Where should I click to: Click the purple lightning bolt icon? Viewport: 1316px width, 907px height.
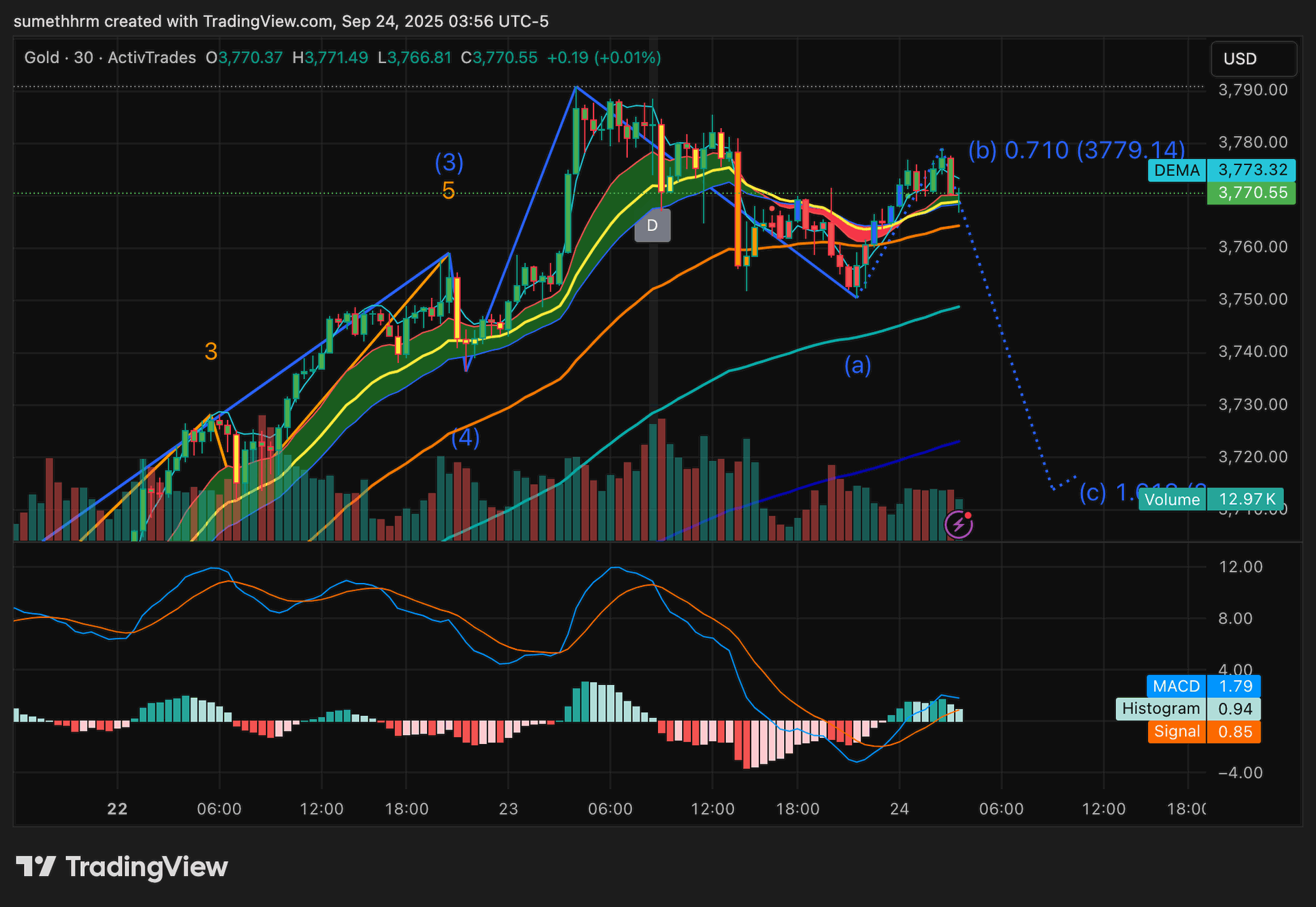[958, 525]
